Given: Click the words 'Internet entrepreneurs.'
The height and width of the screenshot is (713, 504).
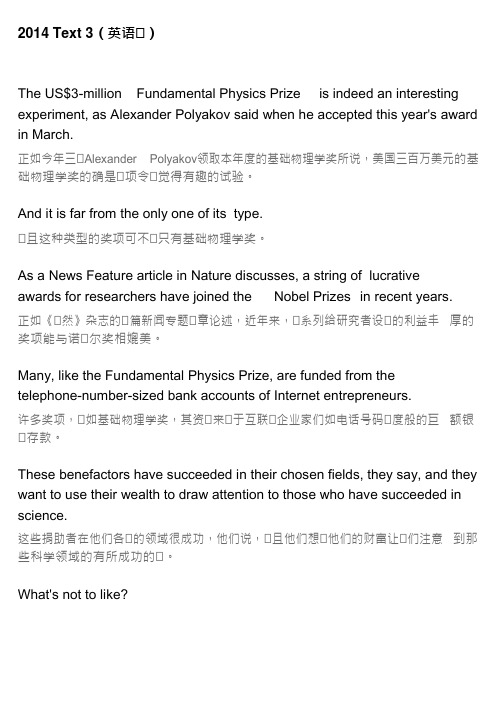Looking at the screenshot, I should point(343,396).
